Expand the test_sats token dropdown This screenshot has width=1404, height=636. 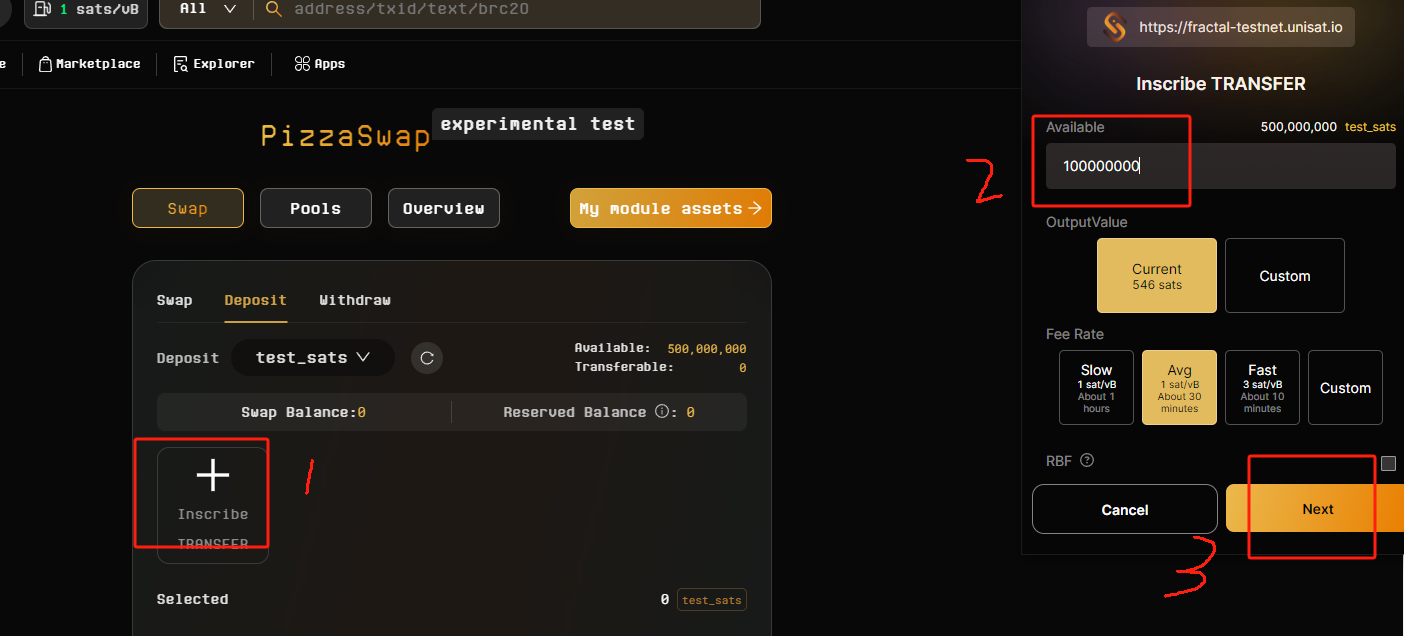pos(312,358)
